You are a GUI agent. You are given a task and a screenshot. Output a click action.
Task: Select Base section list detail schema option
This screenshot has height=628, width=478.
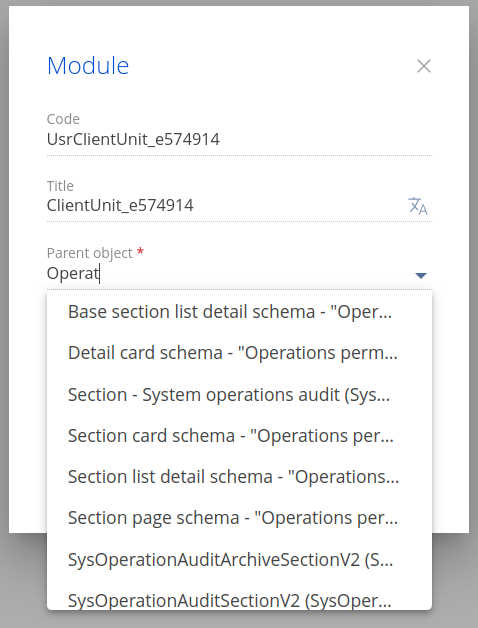click(x=240, y=312)
